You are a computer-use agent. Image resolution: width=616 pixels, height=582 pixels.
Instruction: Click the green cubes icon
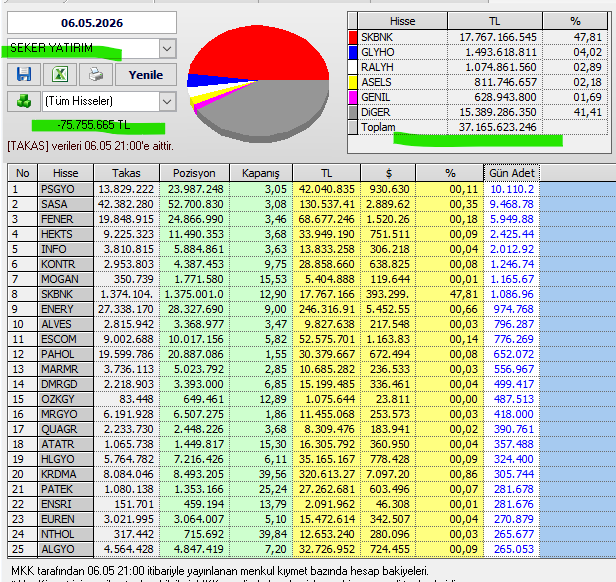[24, 101]
